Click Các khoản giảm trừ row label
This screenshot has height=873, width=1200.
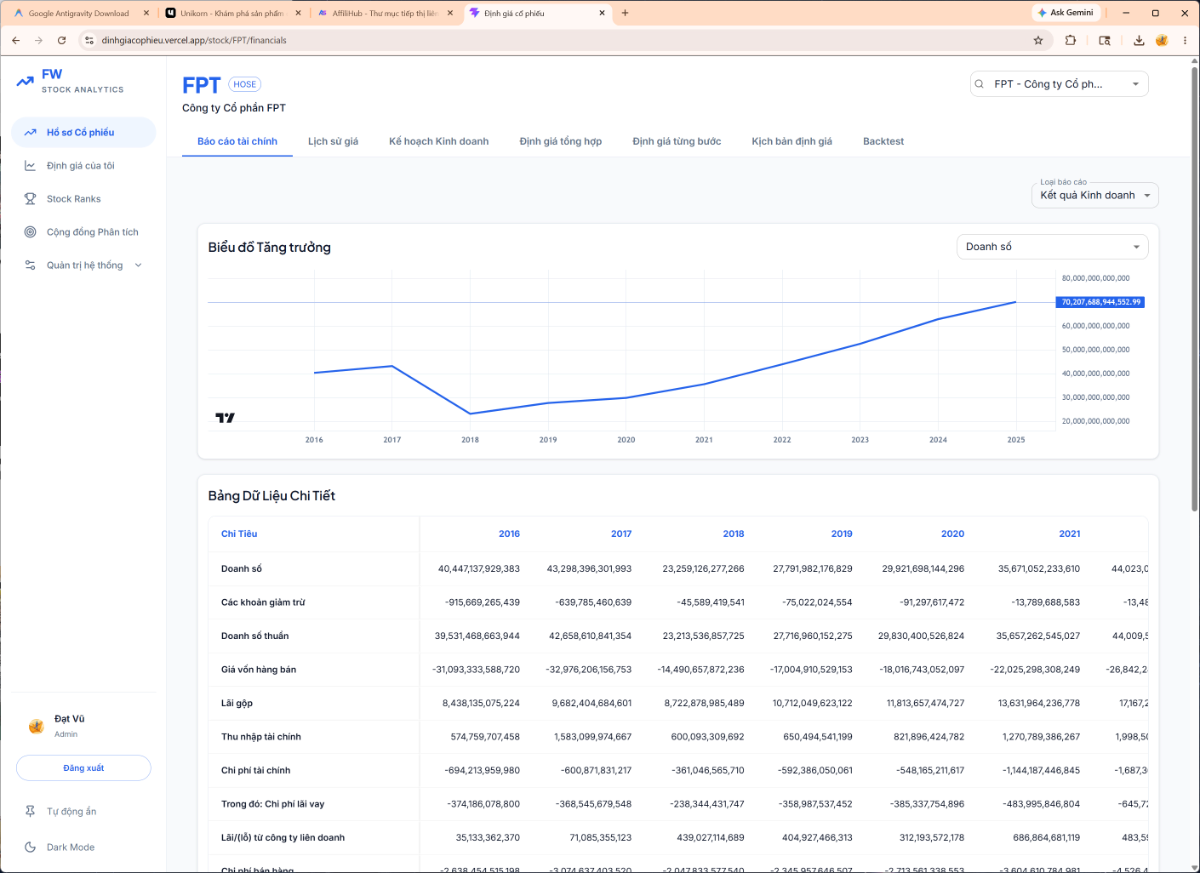pos(265,602)
